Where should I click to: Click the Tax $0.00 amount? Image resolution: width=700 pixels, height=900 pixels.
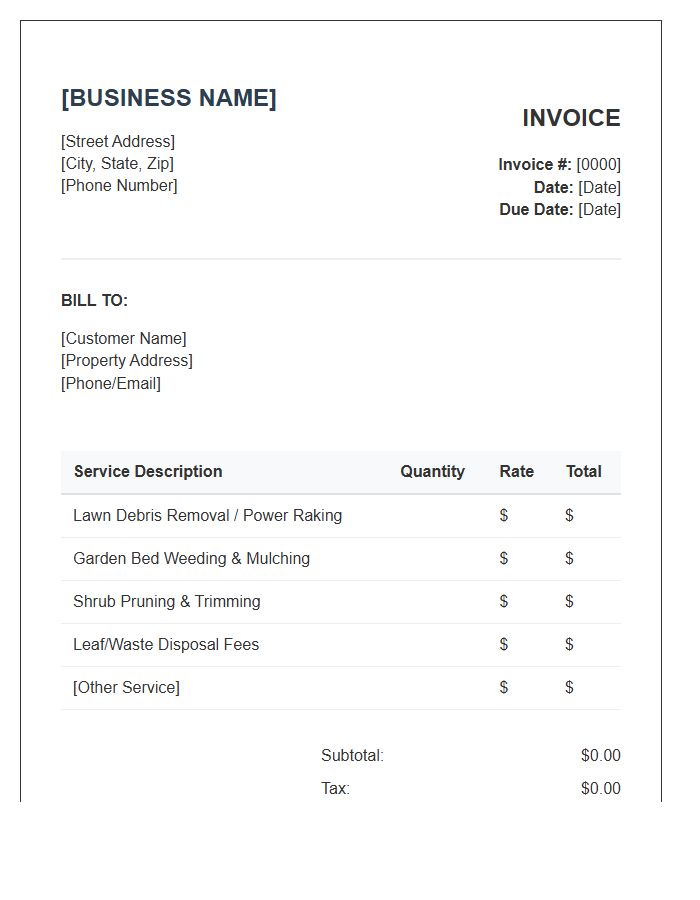pos(601,789)
